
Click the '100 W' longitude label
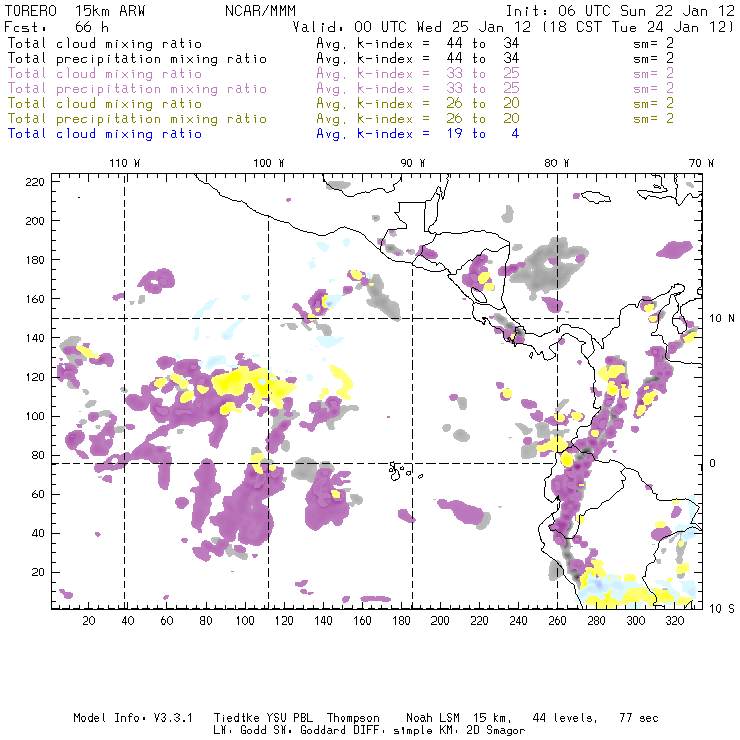(269, 163)
